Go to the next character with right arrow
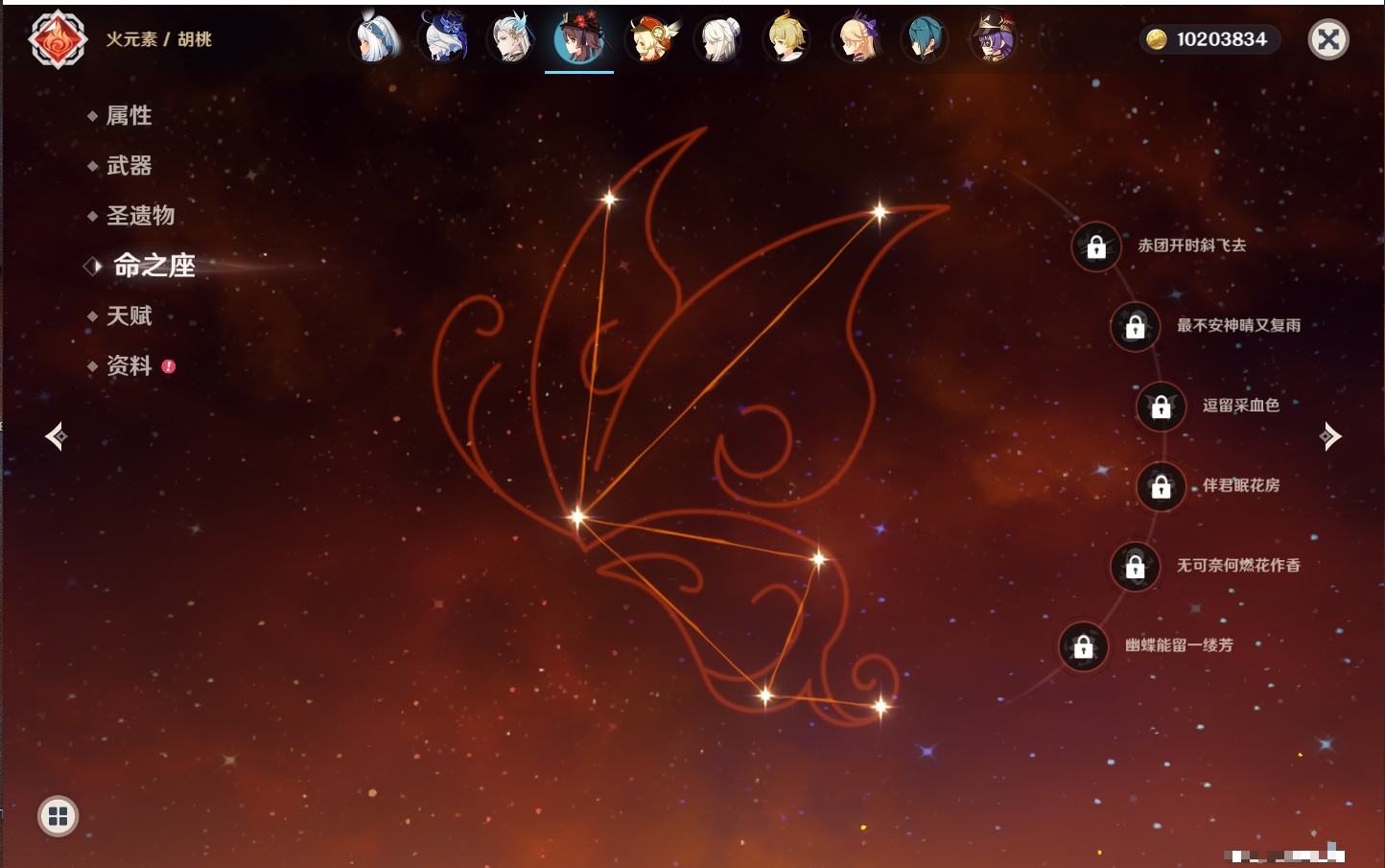This screenshot has height=868, width=1385. pos(1330,436)
